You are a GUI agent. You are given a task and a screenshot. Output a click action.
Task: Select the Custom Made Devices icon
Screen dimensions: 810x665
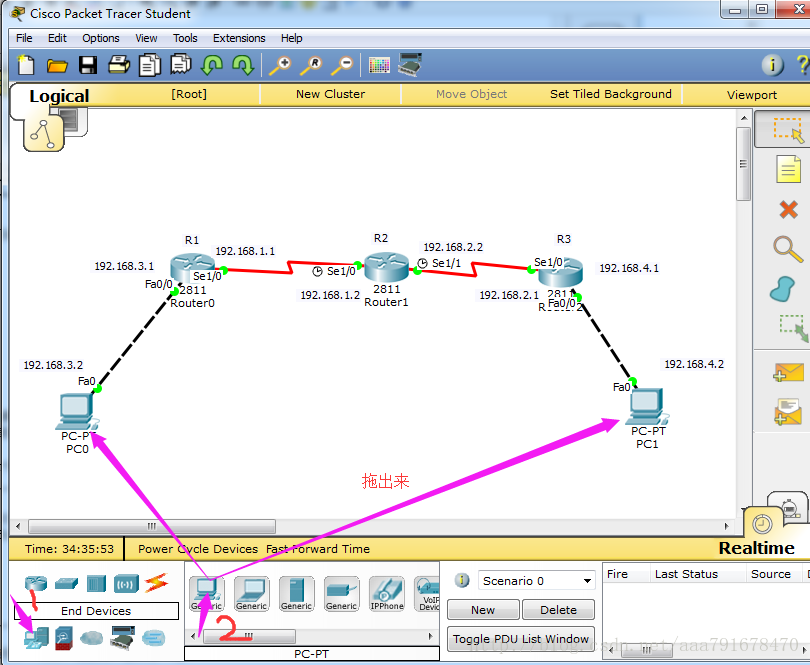coord(122,638)
